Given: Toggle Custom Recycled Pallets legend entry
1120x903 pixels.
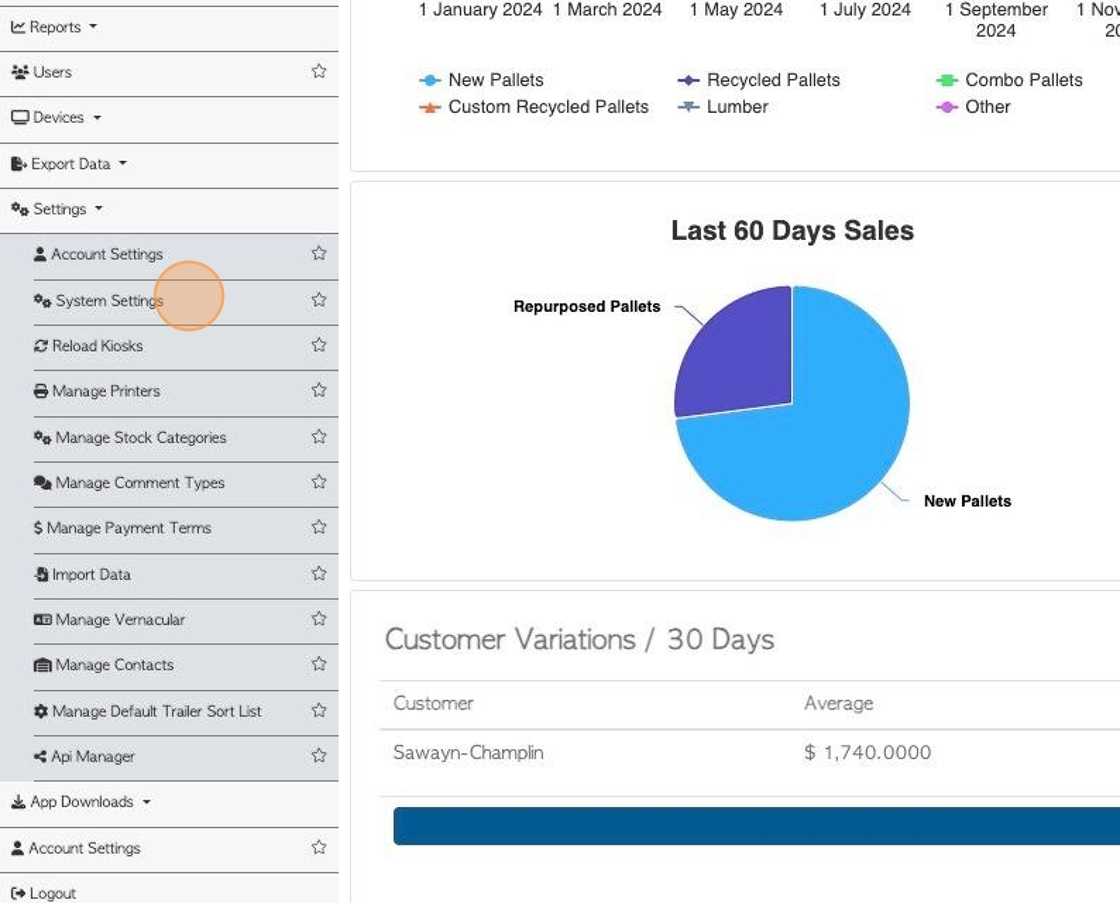Looking at the screenshot, I should (x=534, y=107).
